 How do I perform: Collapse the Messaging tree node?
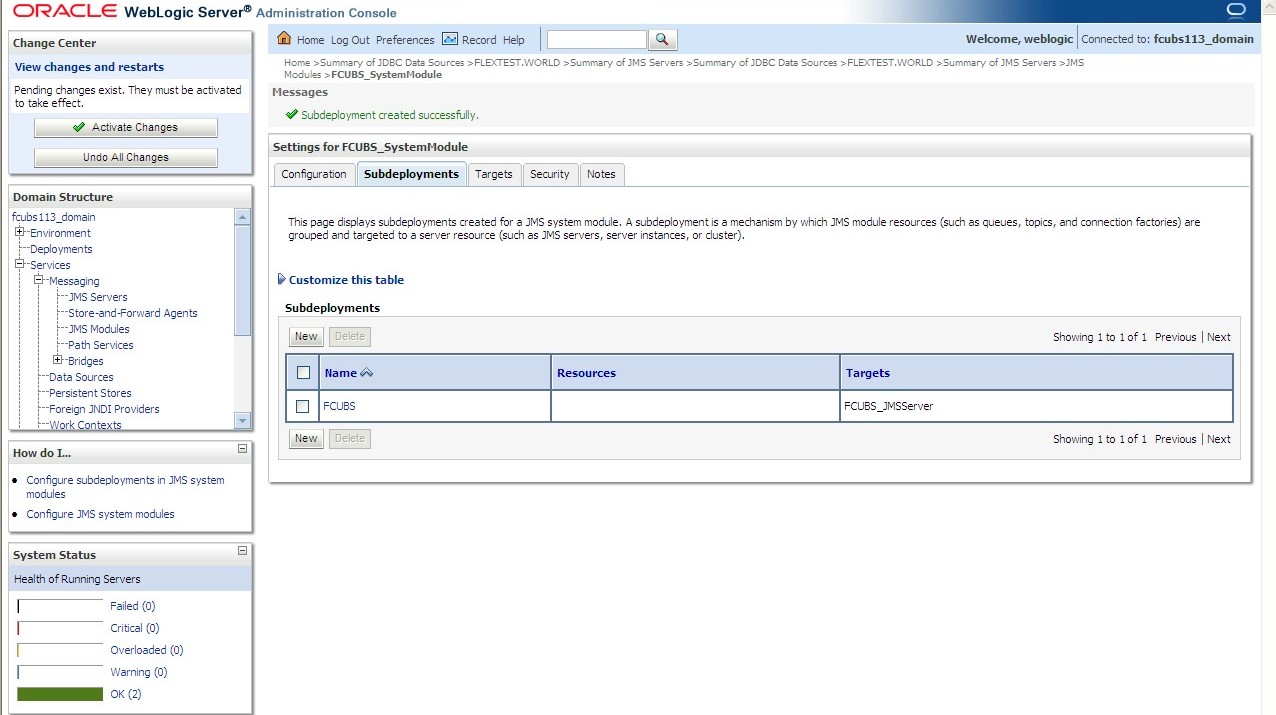pyautogui.click(x=38, y=281)
